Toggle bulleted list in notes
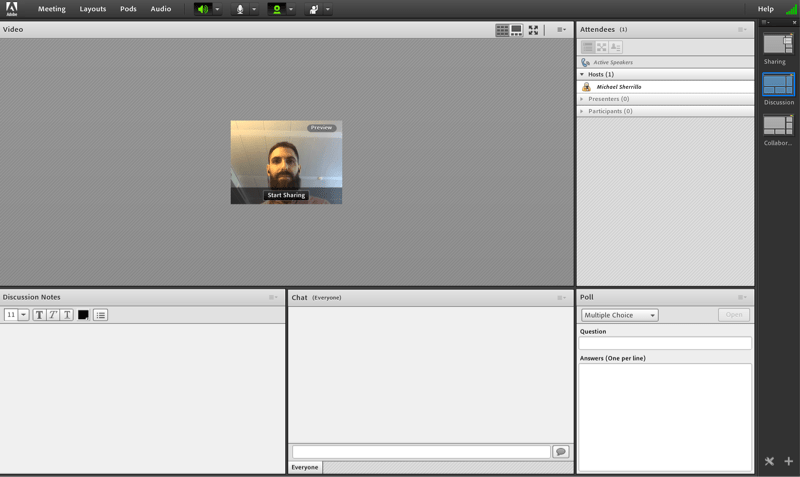 (101, 315)
